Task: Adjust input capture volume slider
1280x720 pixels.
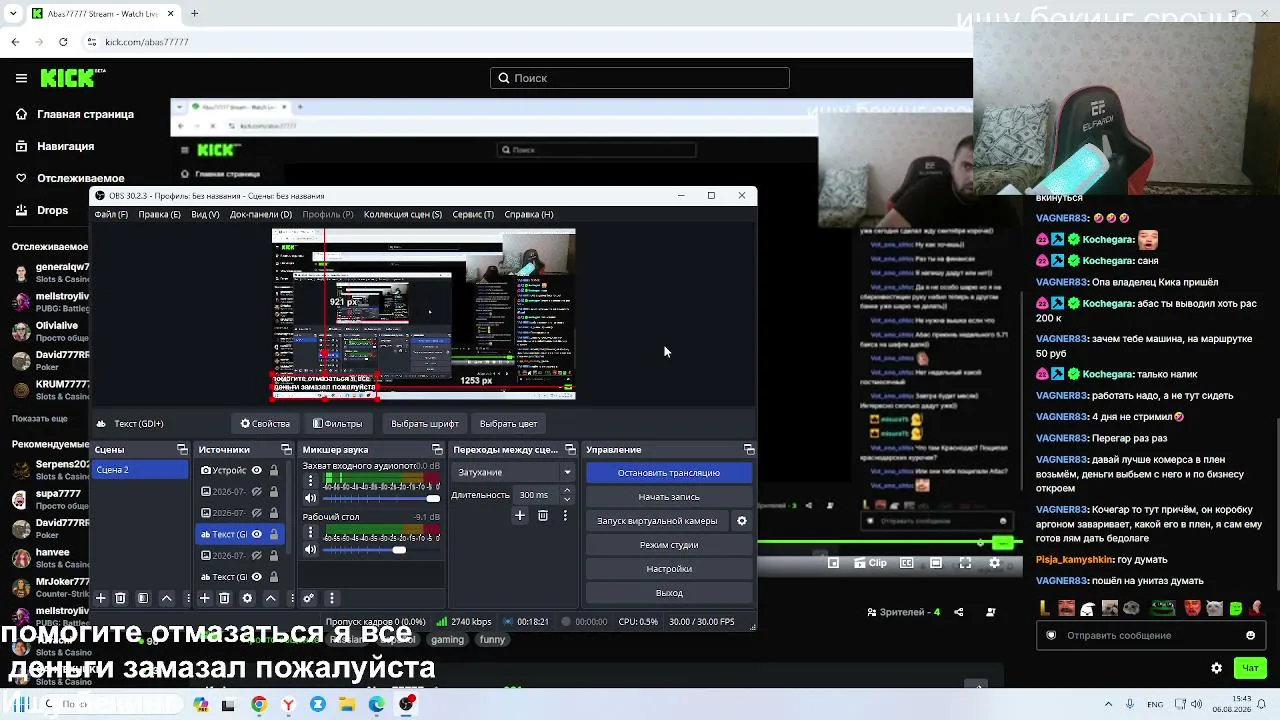Action: coord(380,498)
